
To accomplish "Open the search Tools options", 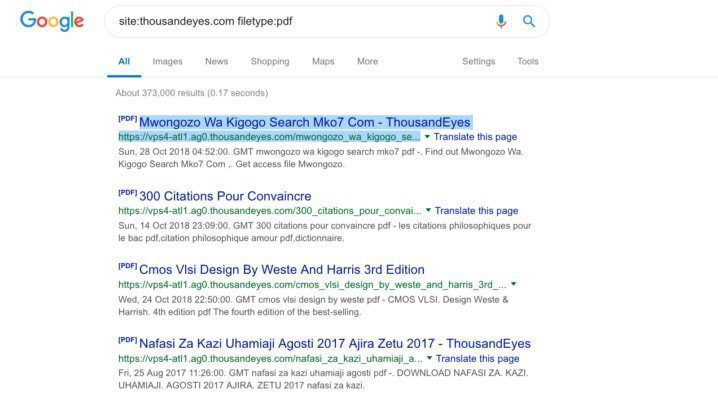I will pyautogui.click(x=527, y=61).
